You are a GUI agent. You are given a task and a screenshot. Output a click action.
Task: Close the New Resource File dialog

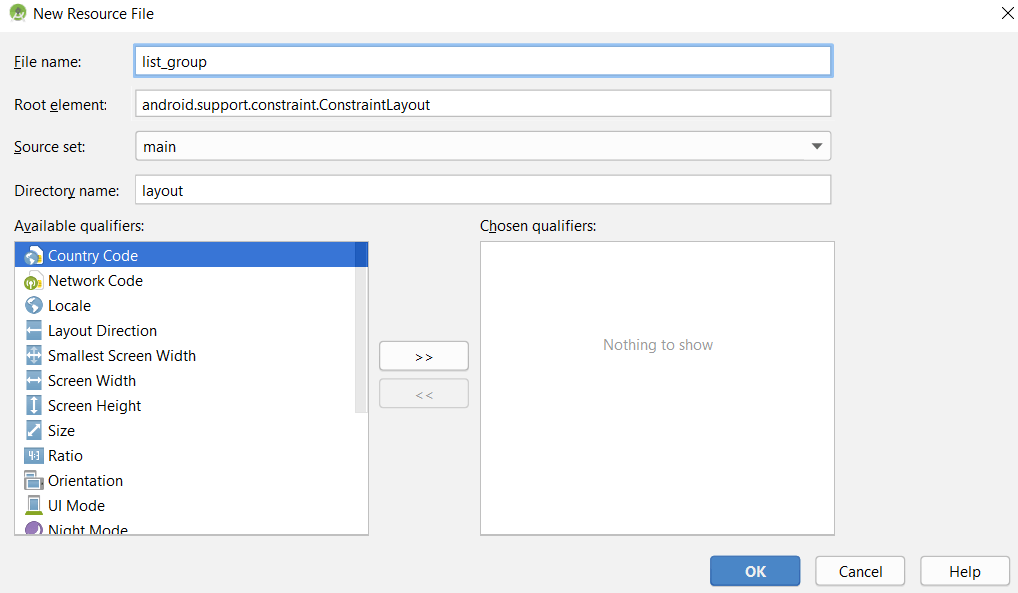click(1007, 13)
